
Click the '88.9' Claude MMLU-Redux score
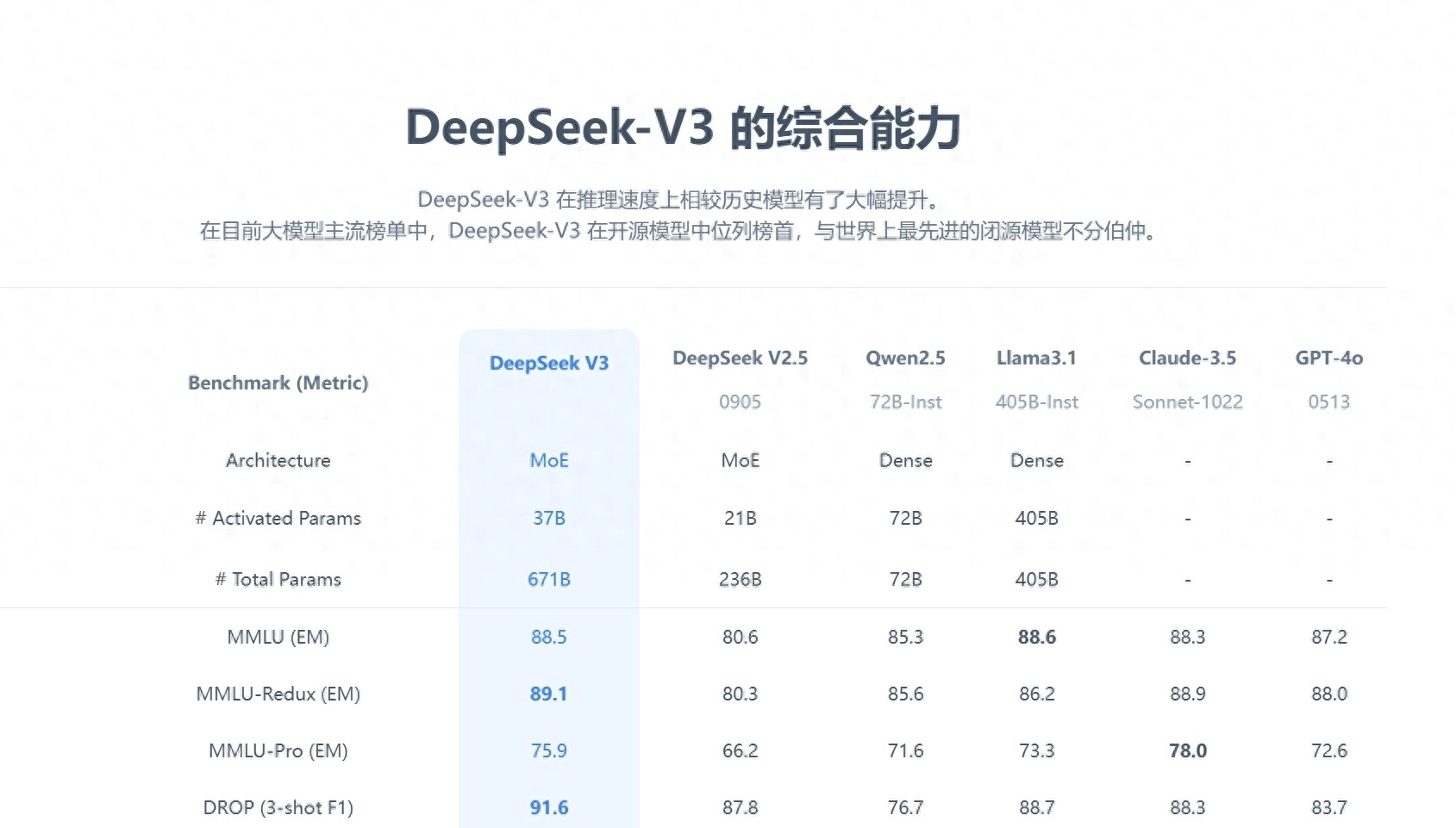[x=1187, y=694]
